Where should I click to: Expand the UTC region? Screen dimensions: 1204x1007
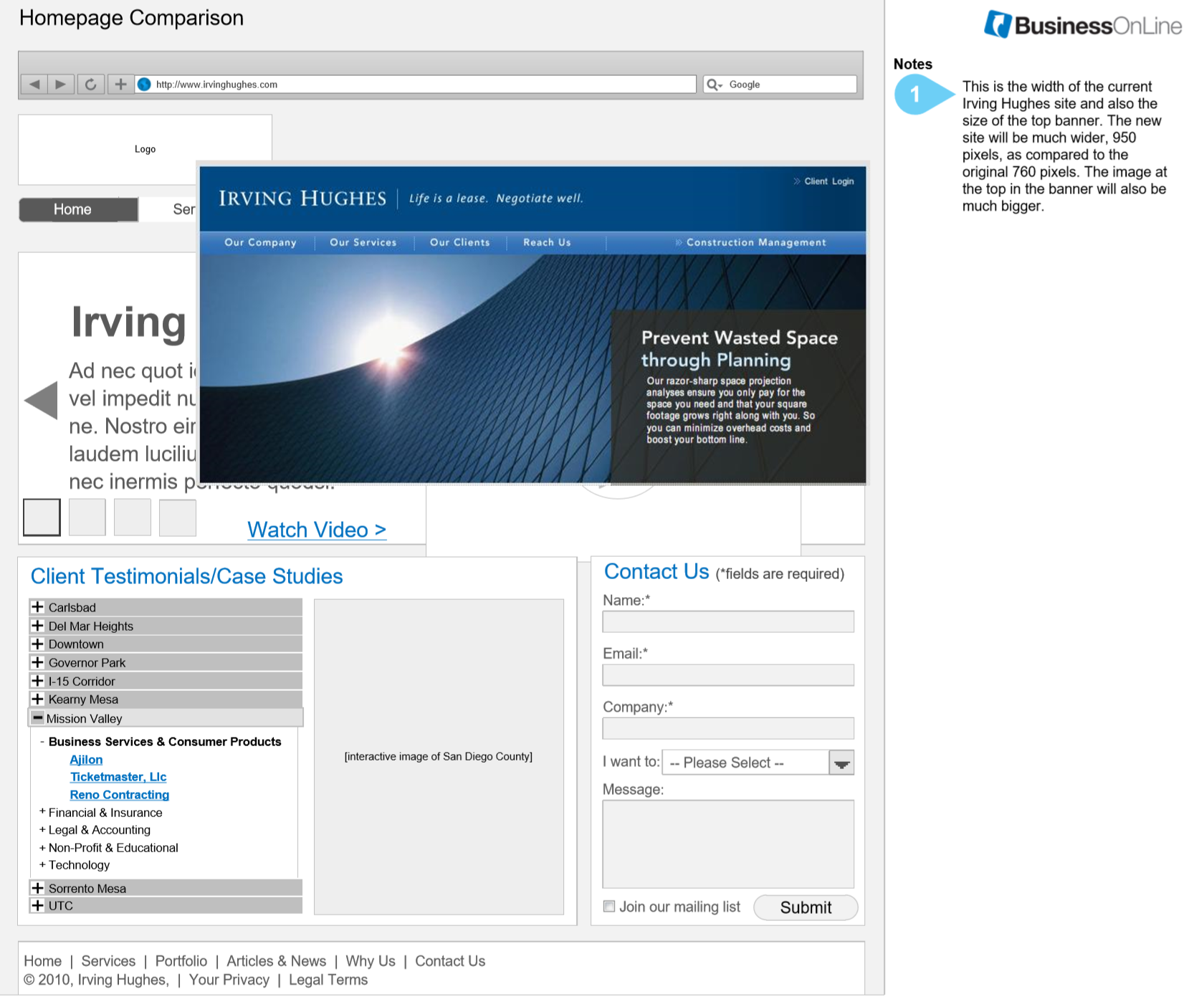[166, 905]
